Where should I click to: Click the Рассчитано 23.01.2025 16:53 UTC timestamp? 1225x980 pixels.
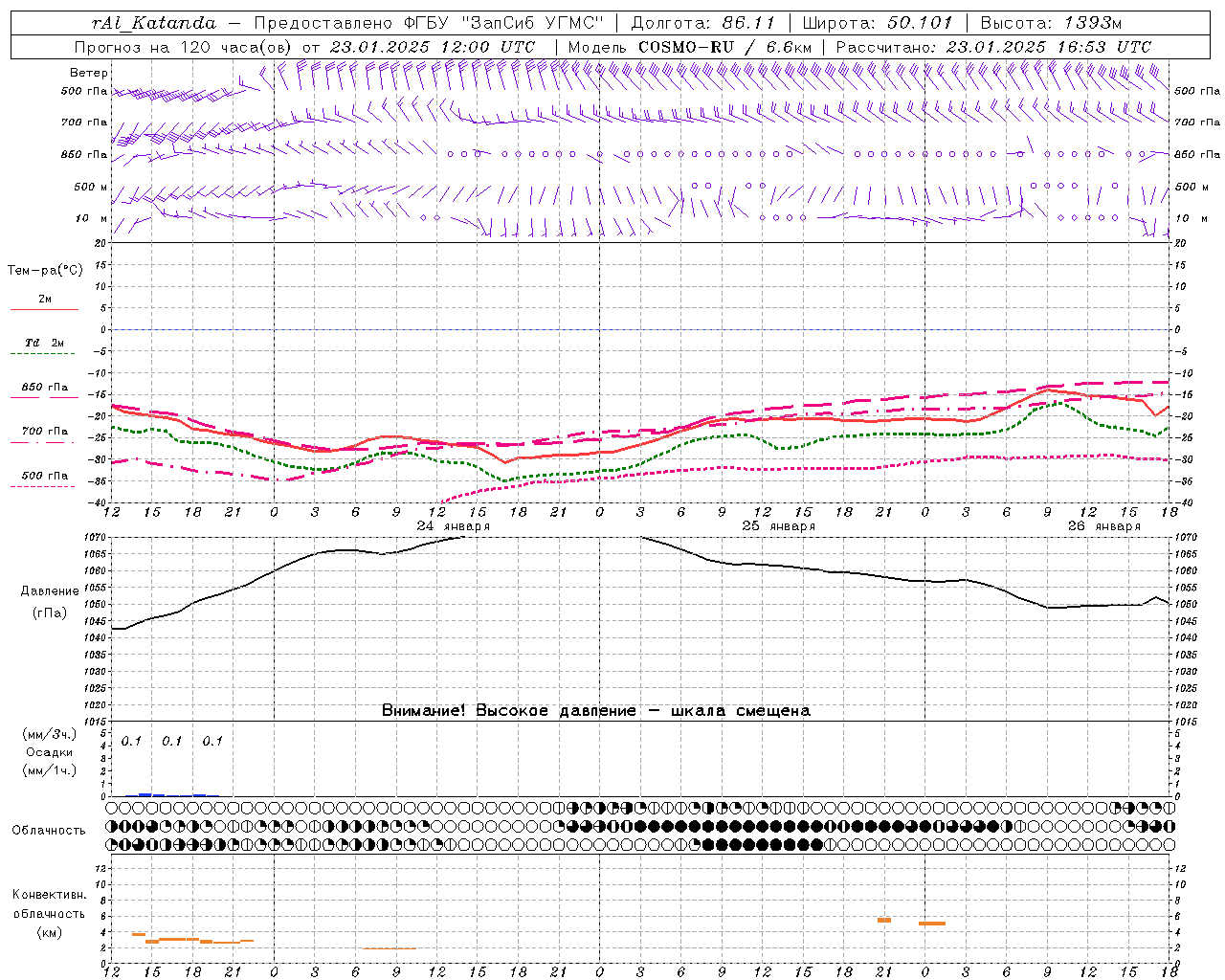coord(994,47)
